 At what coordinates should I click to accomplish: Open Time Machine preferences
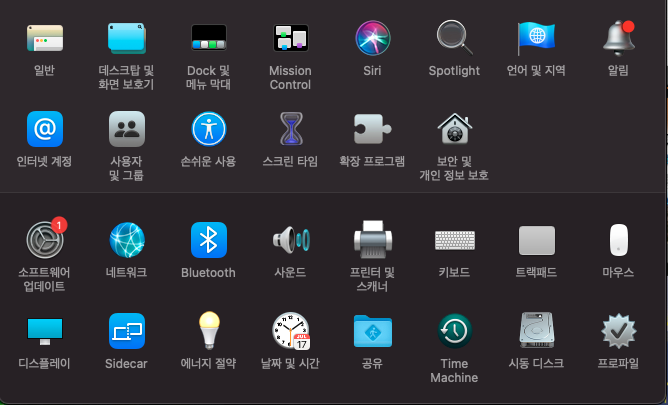pyautogui.click(x=455, y=331)
